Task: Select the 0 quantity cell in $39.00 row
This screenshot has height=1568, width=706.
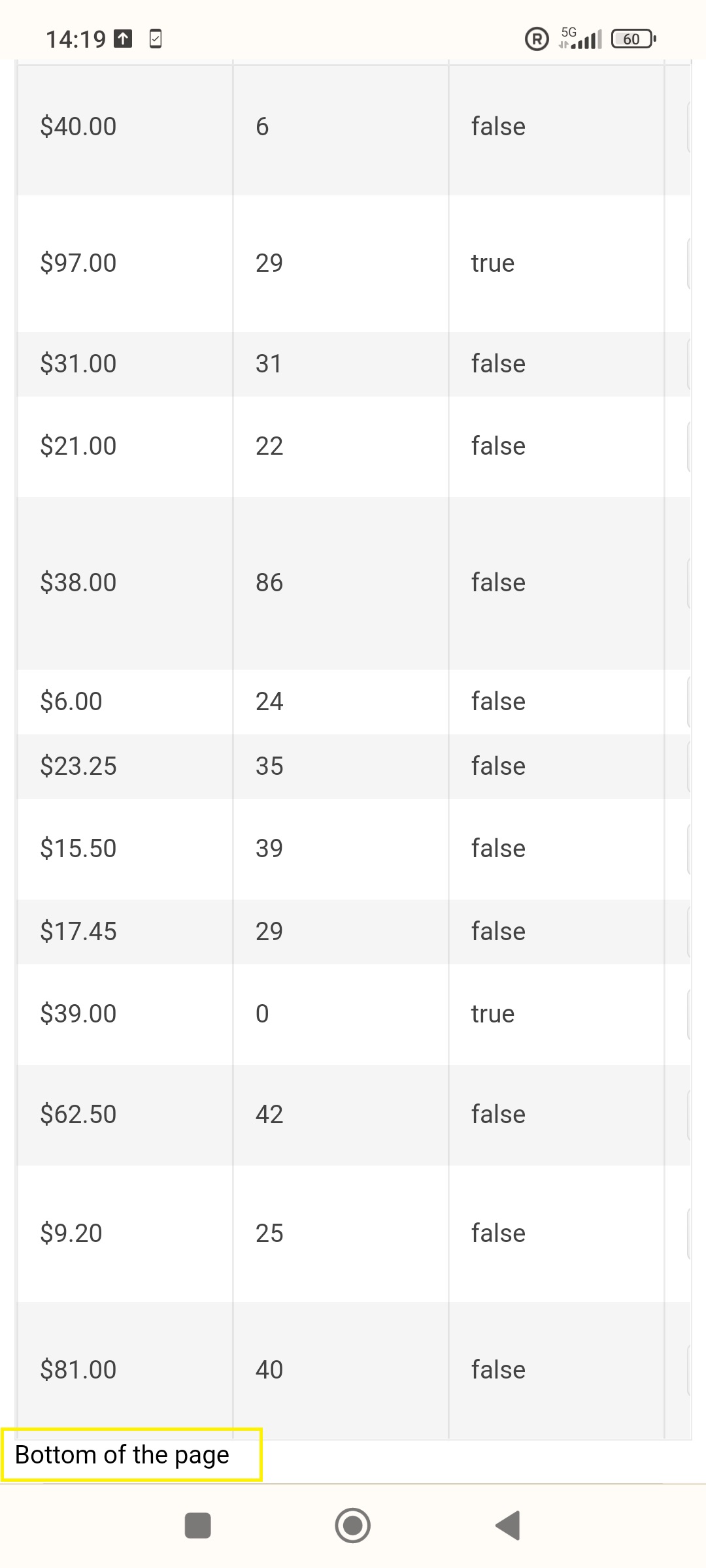Action: [262, 1013]
